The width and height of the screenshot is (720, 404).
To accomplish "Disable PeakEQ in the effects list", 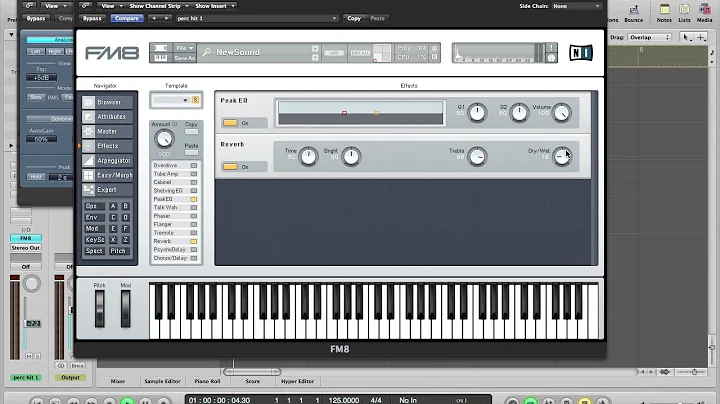I will coord(194,199).
